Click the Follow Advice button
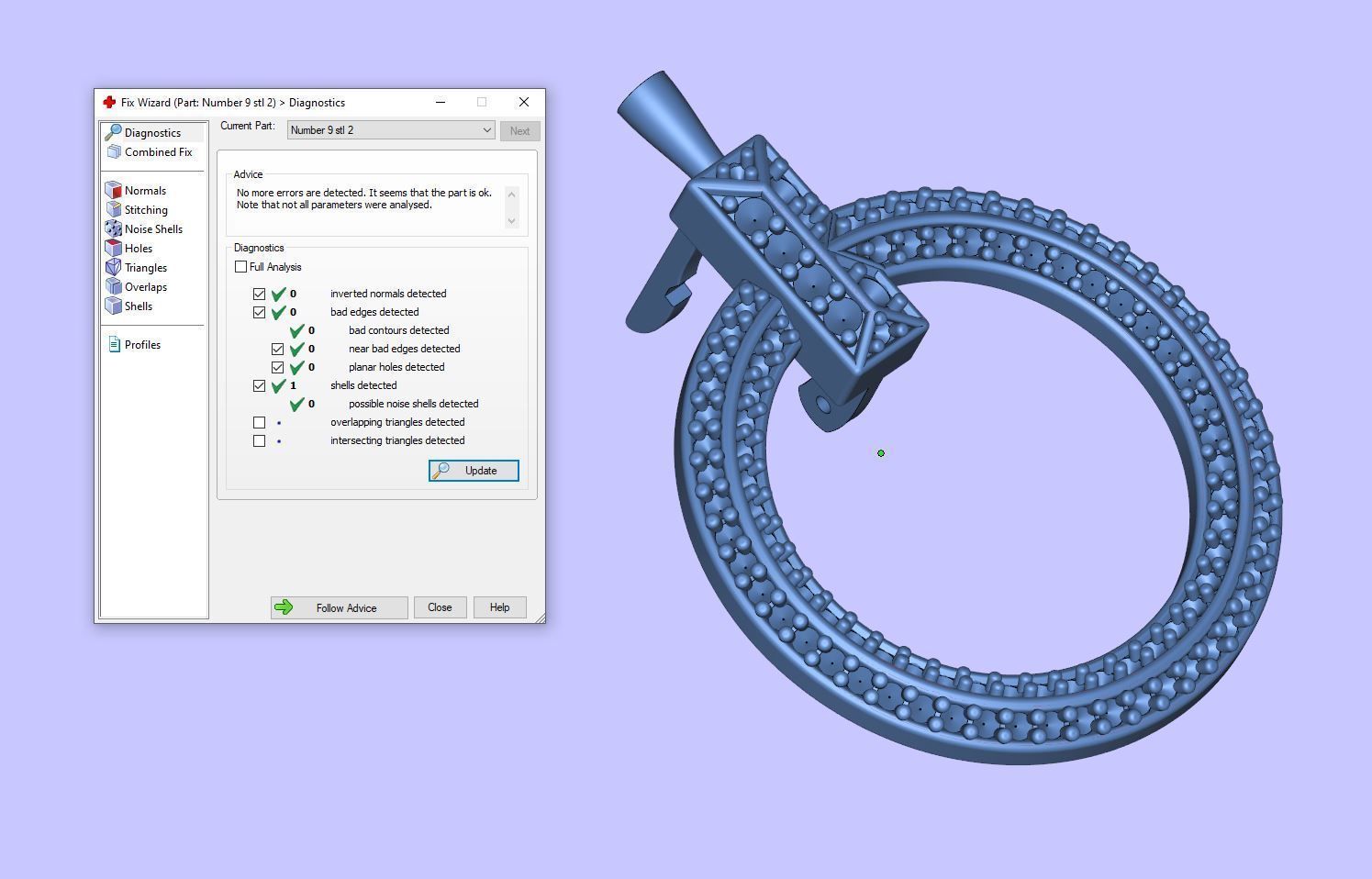 click(339, 607)
